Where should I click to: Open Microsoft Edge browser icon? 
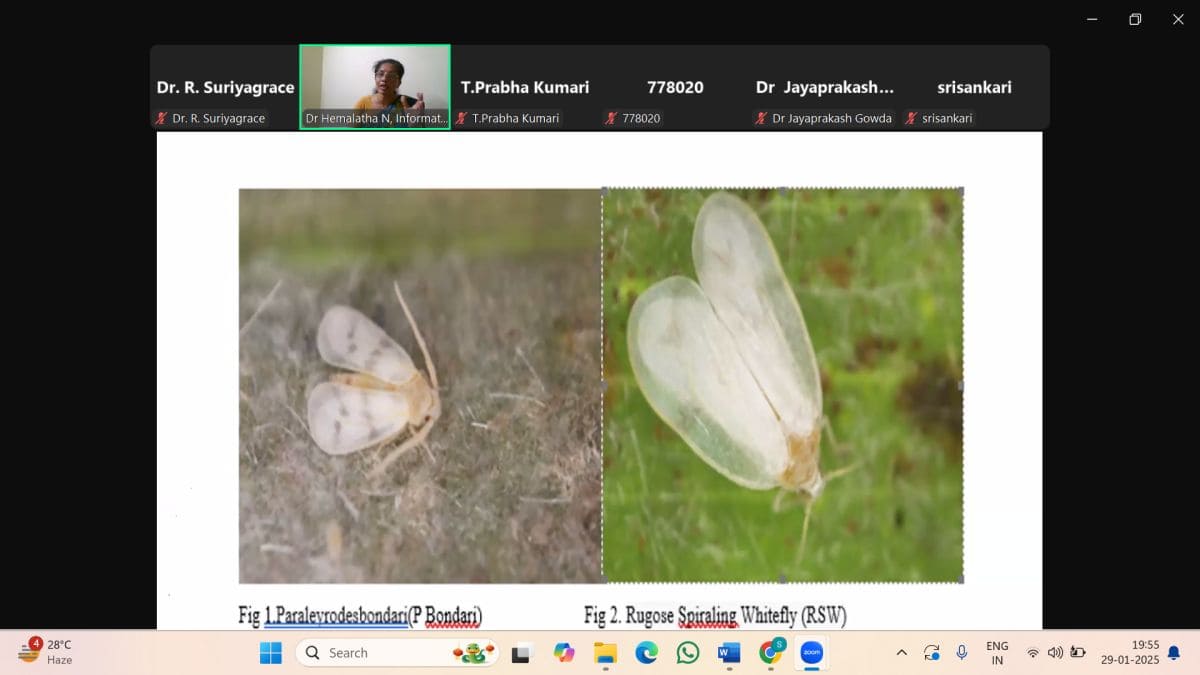(647, 653)
